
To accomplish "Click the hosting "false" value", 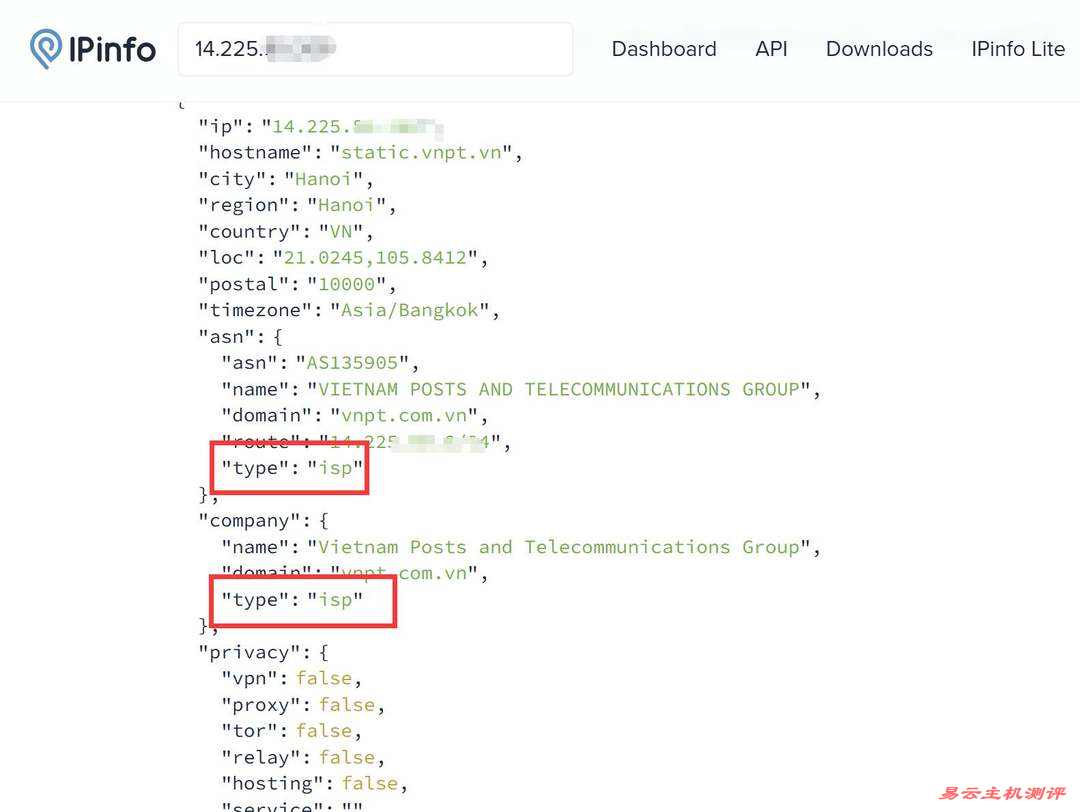I will point(370,783).
